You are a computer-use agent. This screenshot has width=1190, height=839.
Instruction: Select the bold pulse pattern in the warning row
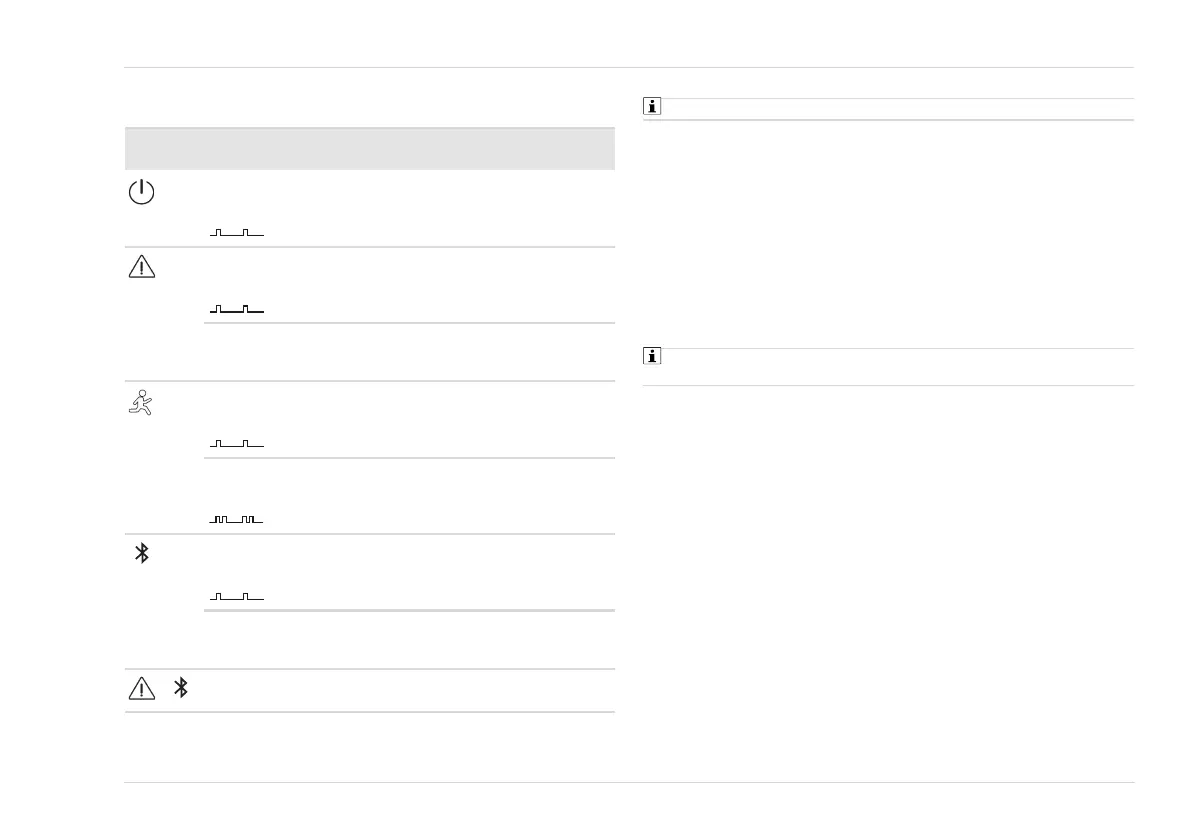coord(237,309)
